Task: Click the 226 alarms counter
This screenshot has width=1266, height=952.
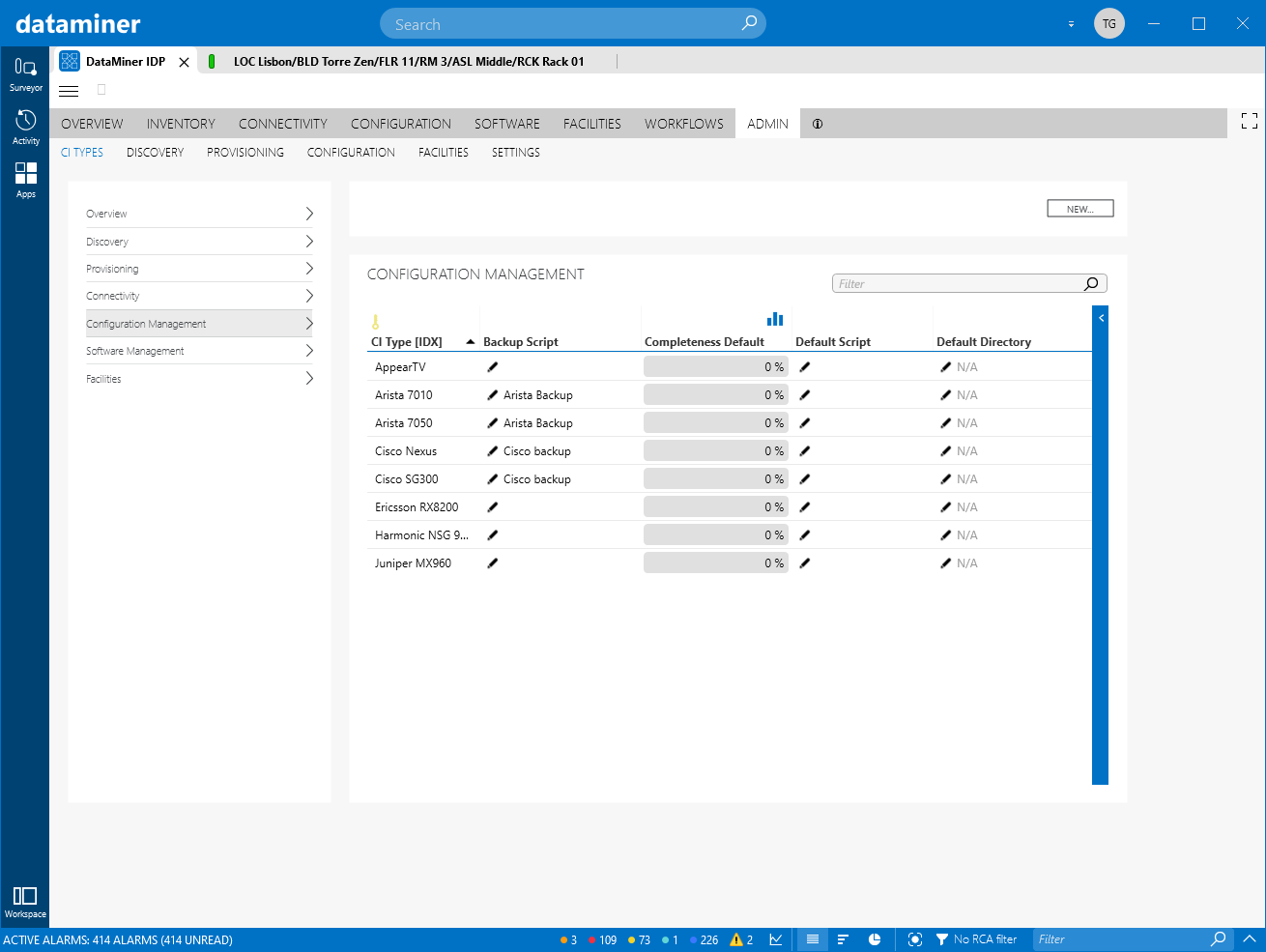Action: click(x=704, y=939)
